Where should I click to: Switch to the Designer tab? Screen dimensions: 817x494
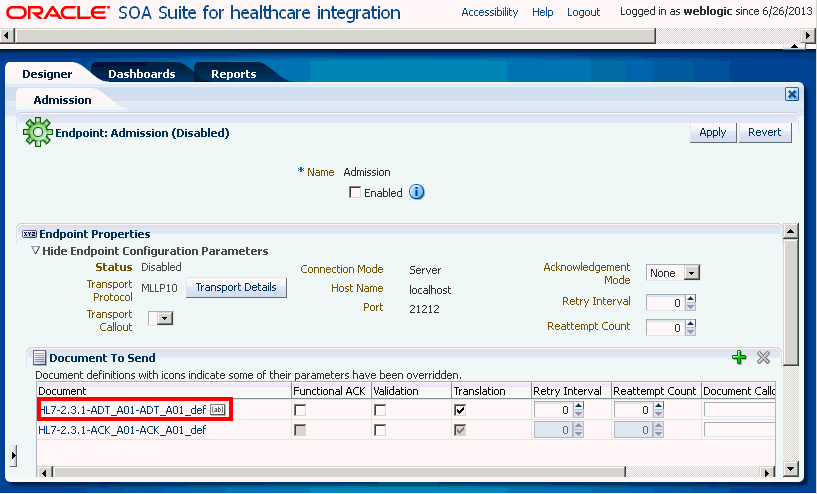click(47, 74)
